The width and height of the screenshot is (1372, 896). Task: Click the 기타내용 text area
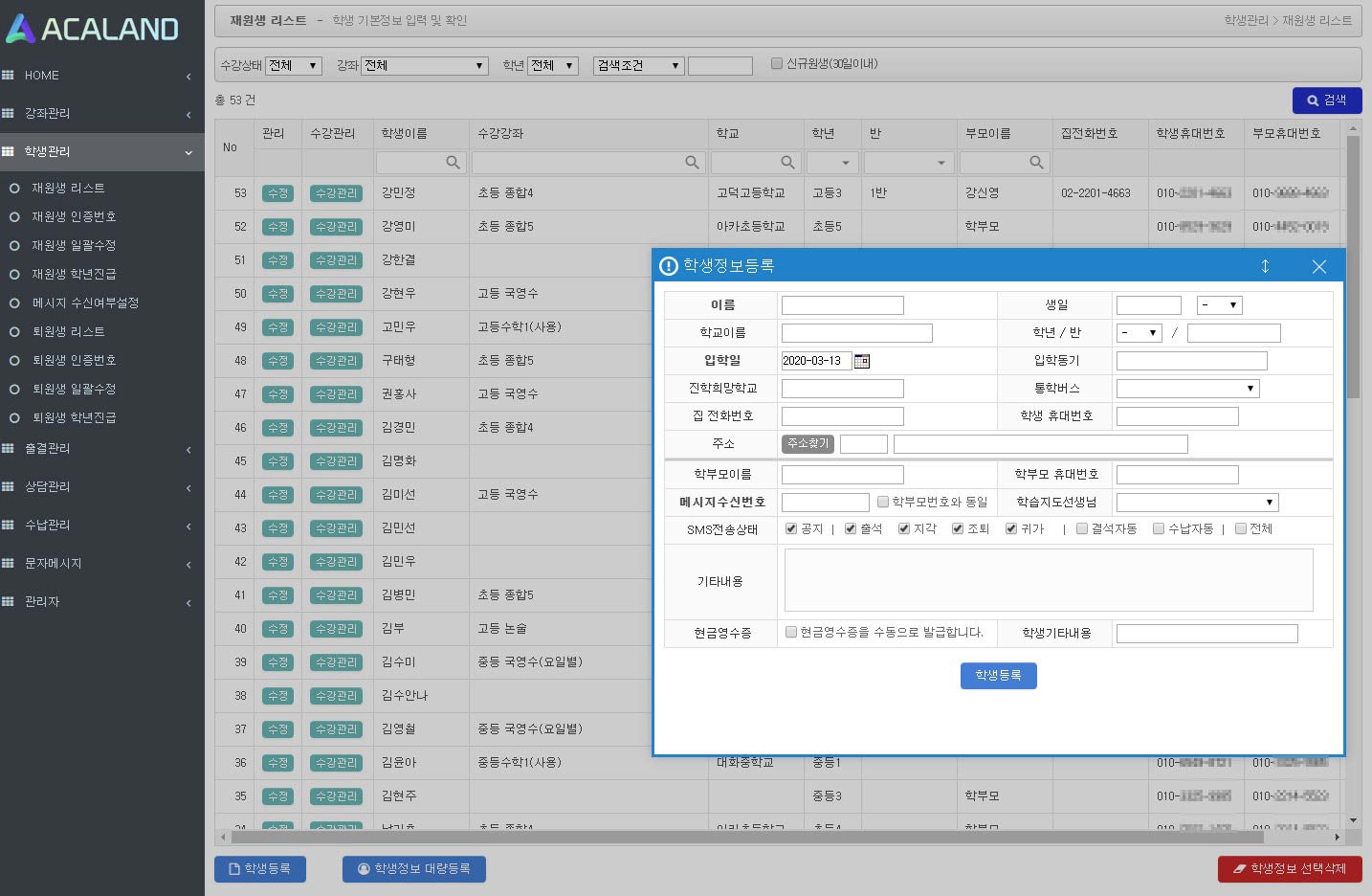(x=1049, y=580)
